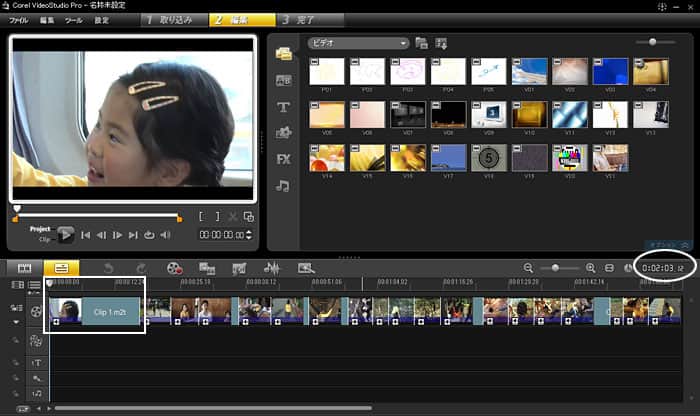Set mark-in with the left bracket
This screenshot has height=416, width=700.
[202, 216]
